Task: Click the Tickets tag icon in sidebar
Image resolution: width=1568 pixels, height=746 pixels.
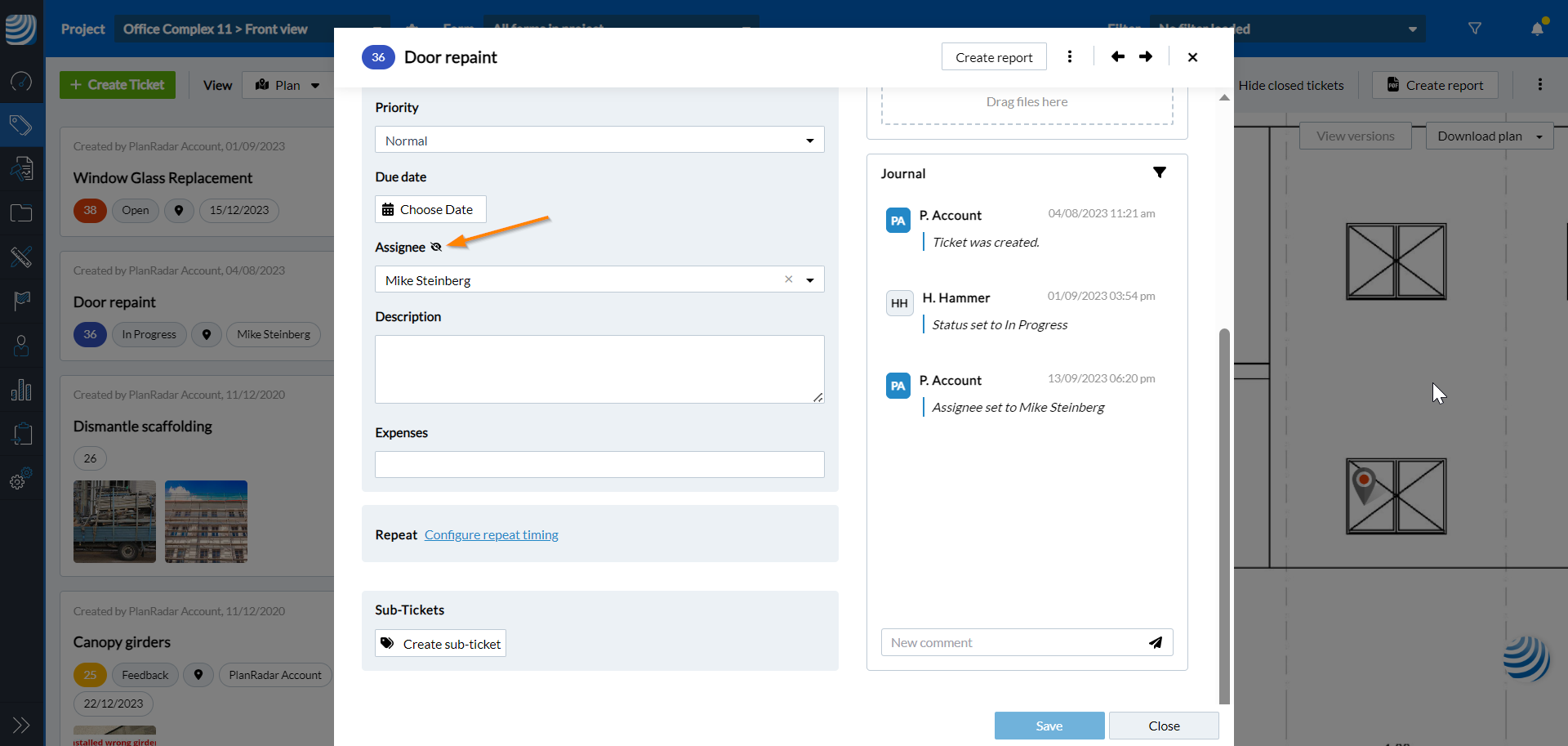Action: [21, 125]
